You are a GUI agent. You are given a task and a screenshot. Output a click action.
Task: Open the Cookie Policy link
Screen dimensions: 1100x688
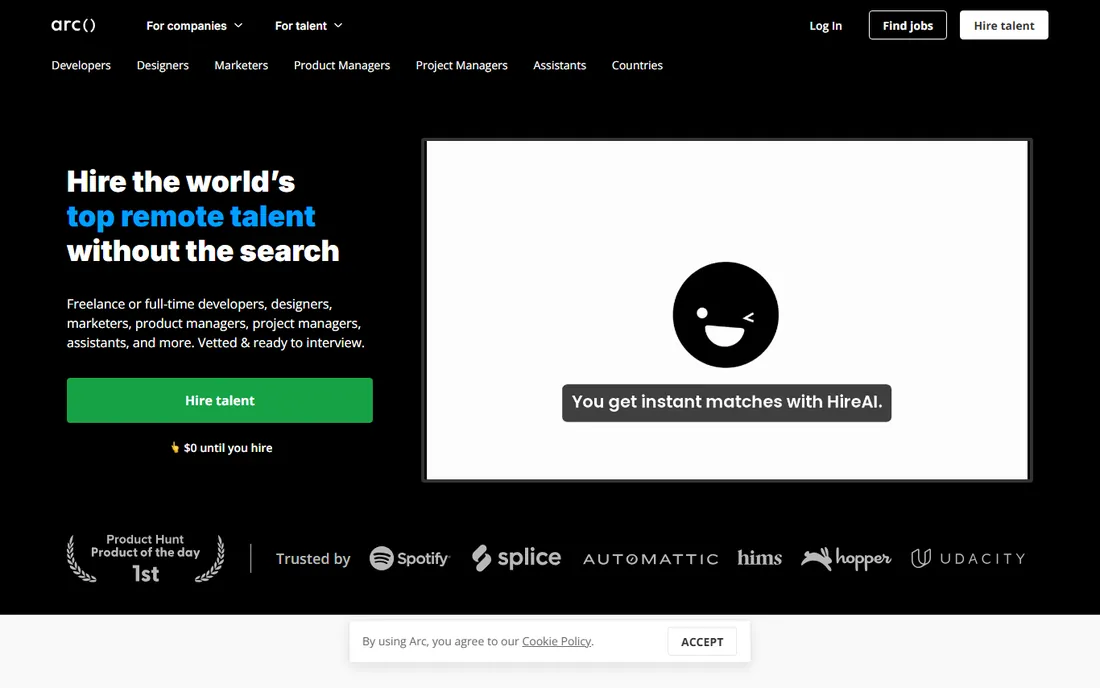(556, 641)
